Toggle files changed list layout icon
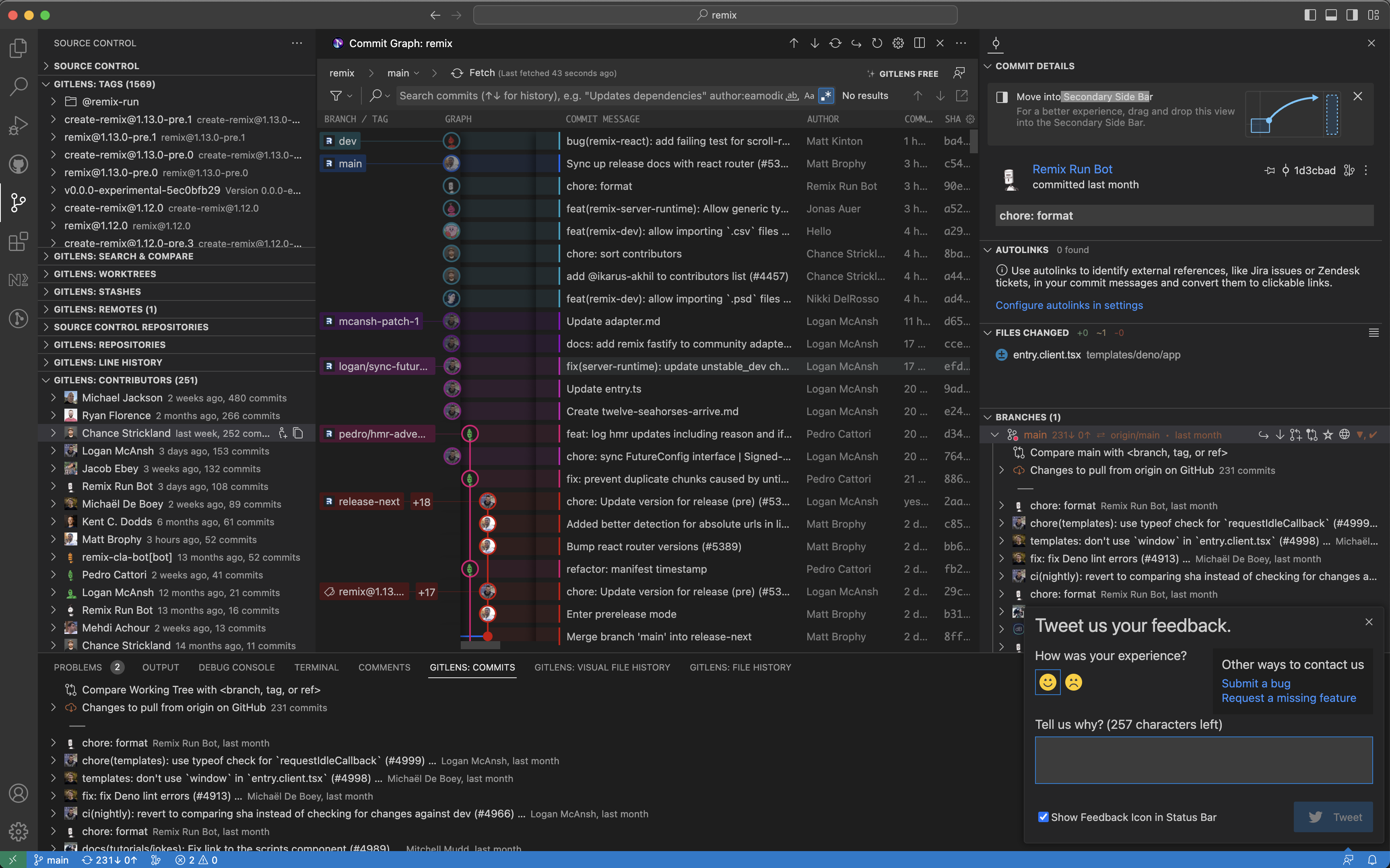The image size is (1390, 868). [1374, 332]
